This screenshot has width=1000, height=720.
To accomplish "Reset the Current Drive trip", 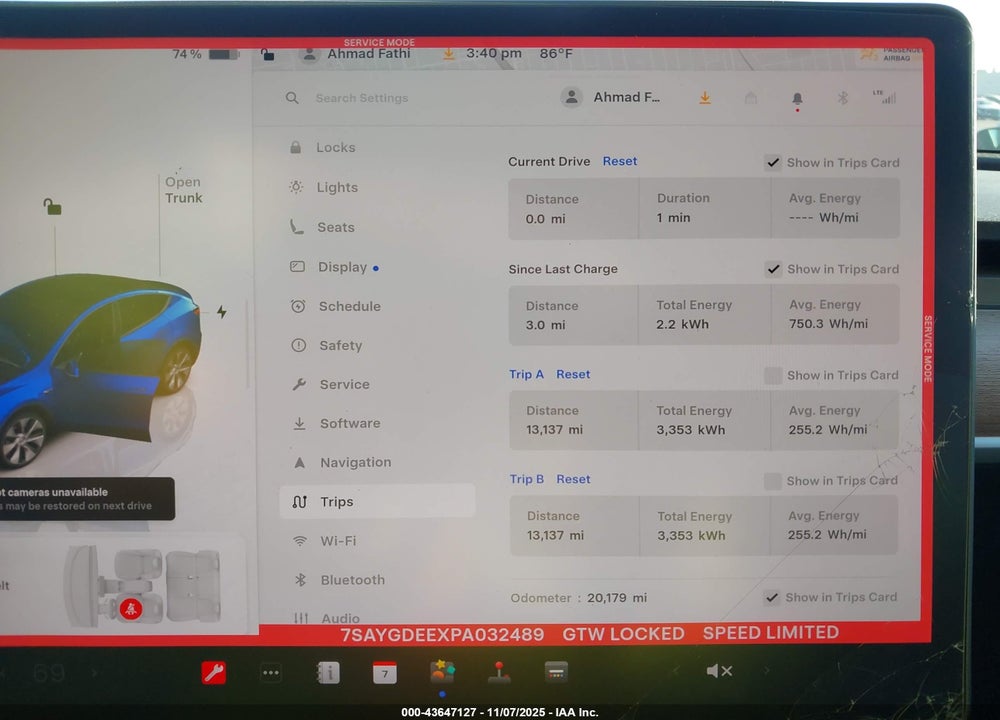I will [x=620, y=161].
